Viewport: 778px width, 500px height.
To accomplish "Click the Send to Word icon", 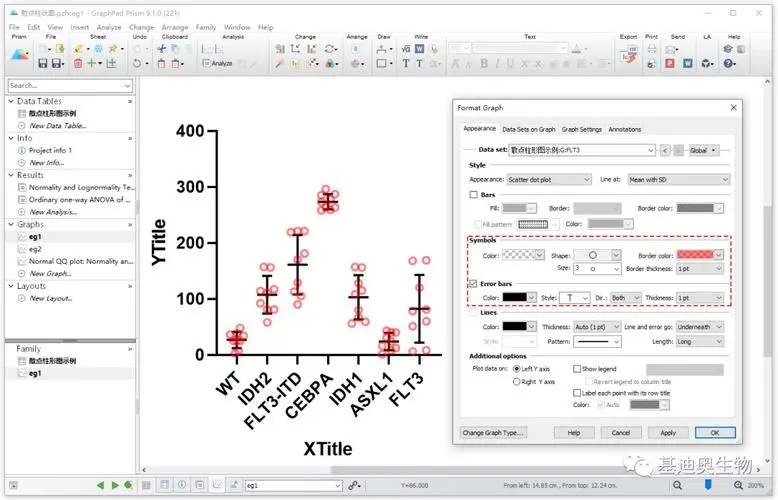I will tap(688, 63).
